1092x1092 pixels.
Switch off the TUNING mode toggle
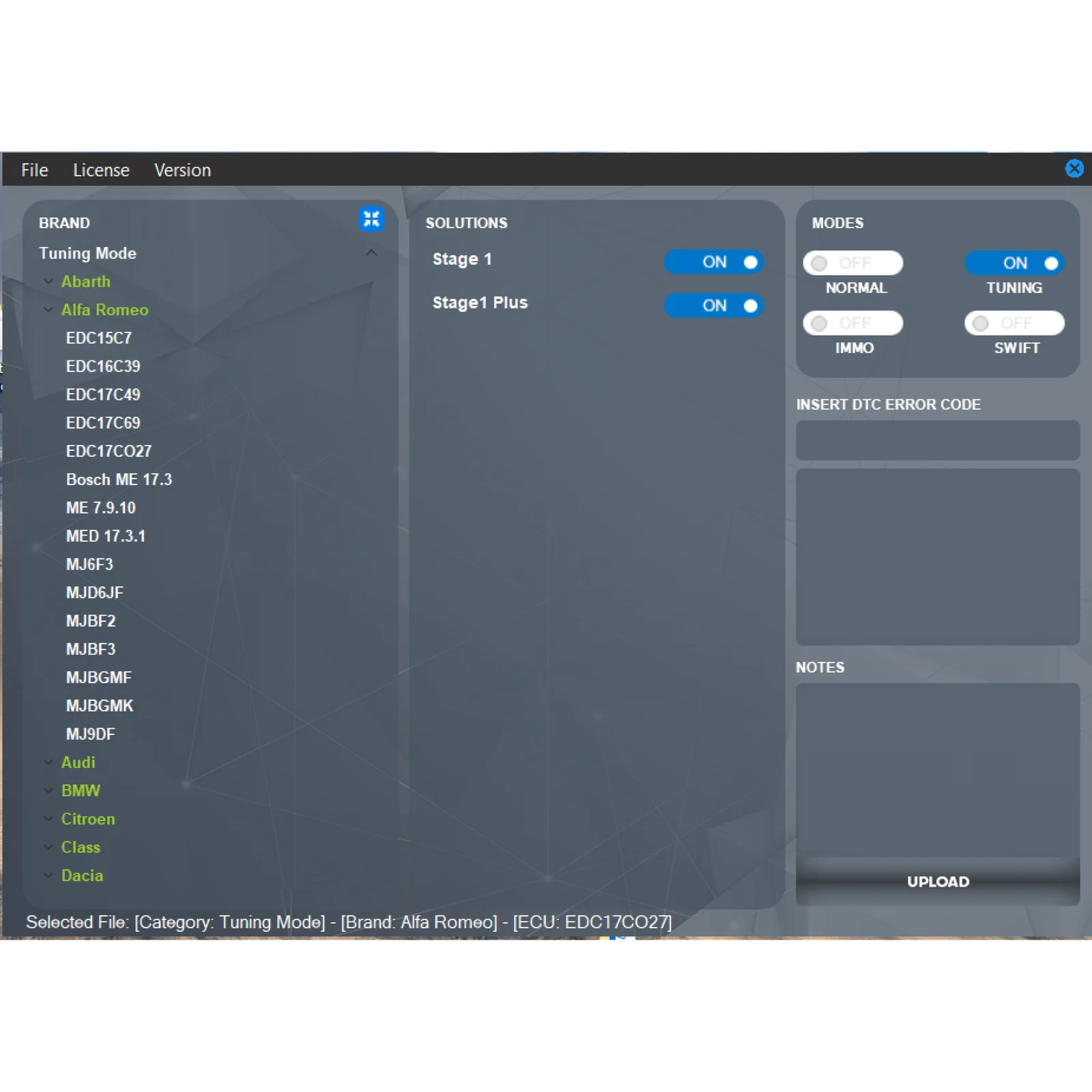(x=1014, y=263)
